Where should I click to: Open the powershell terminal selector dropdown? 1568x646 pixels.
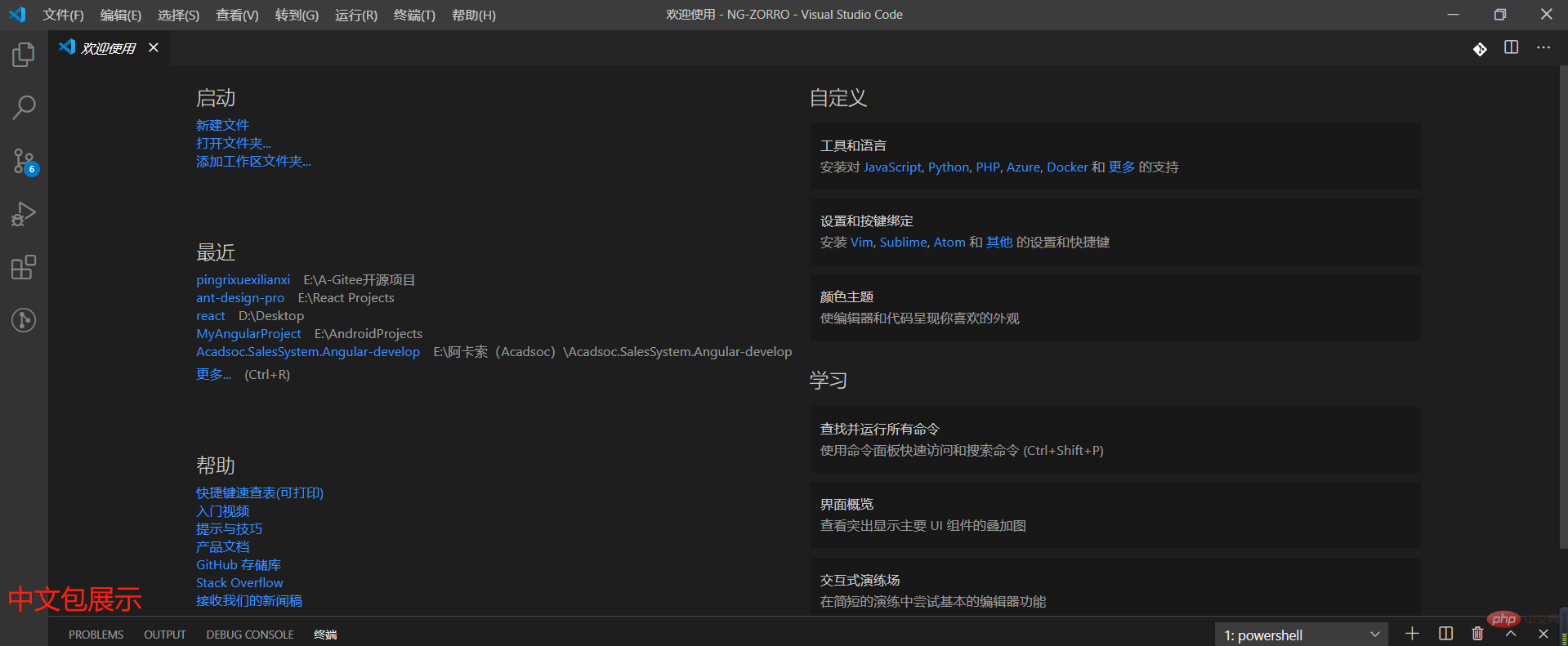1301,635
